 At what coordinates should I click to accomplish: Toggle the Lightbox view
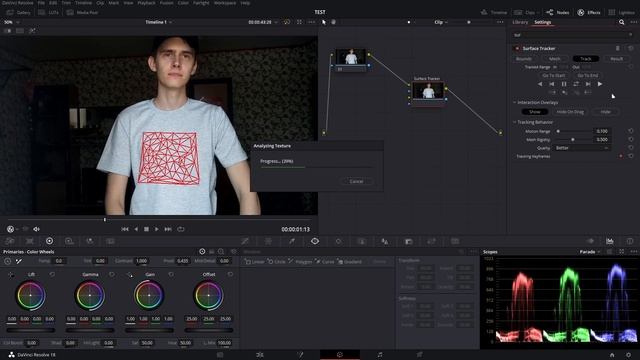coord(622,13)
